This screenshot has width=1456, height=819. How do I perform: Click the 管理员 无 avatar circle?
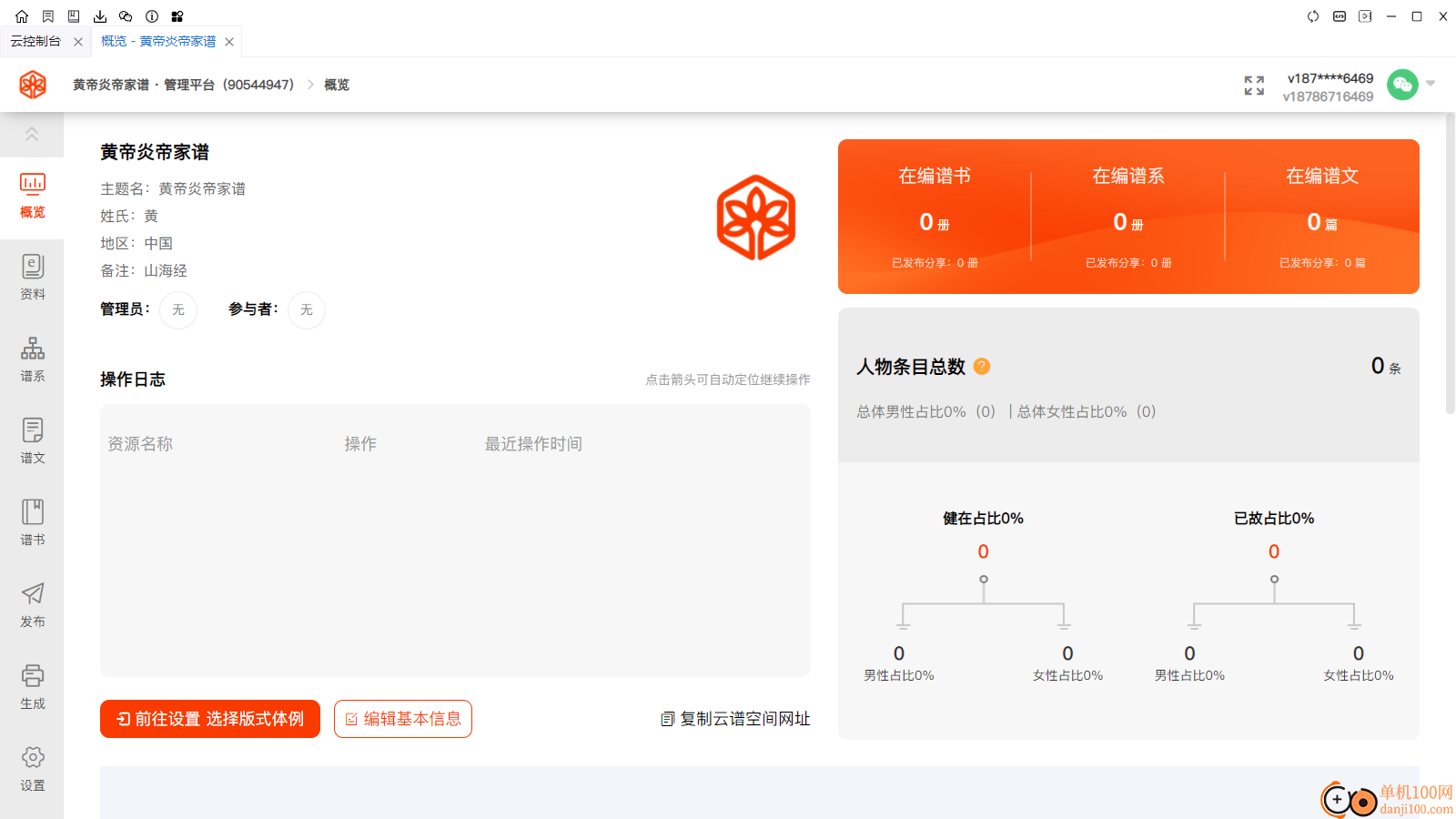point(178,310)
